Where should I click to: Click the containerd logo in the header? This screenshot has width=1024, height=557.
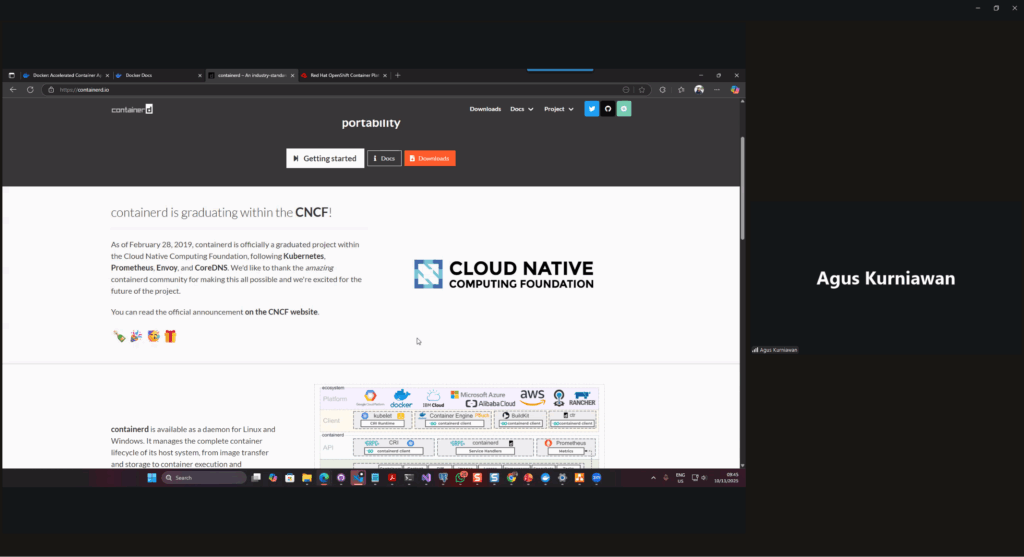132,109
